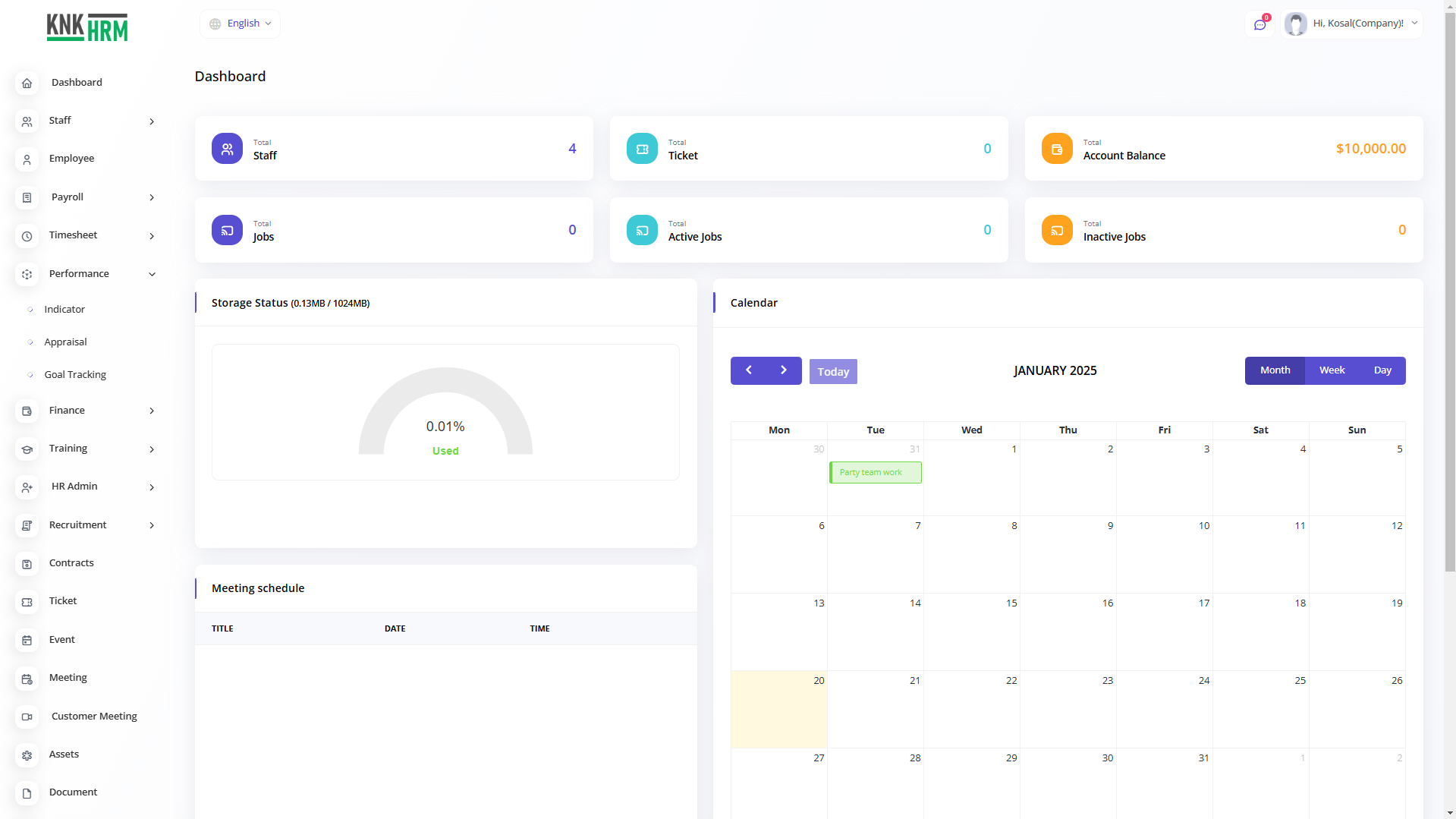1456x819 pixels.
Task: Open the chat messages notification icon
Action: (x=1259, y=24)
